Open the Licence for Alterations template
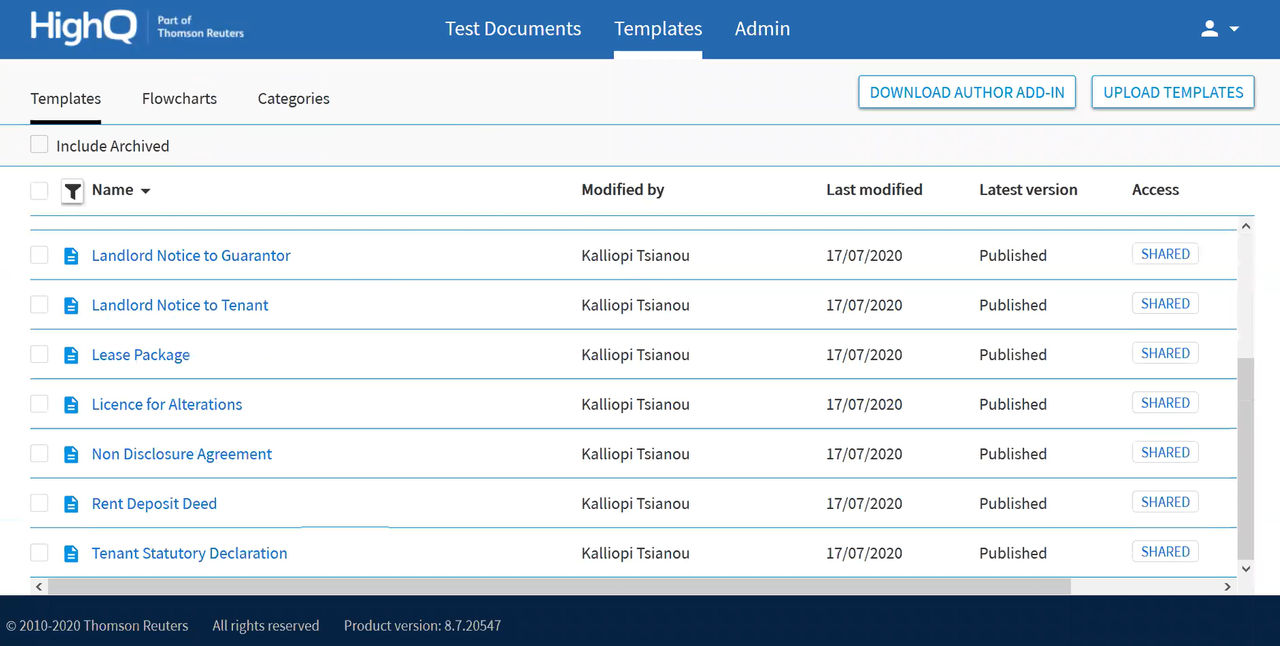The width and height of the screenshot is (1280, 646). tap(167, 404)
